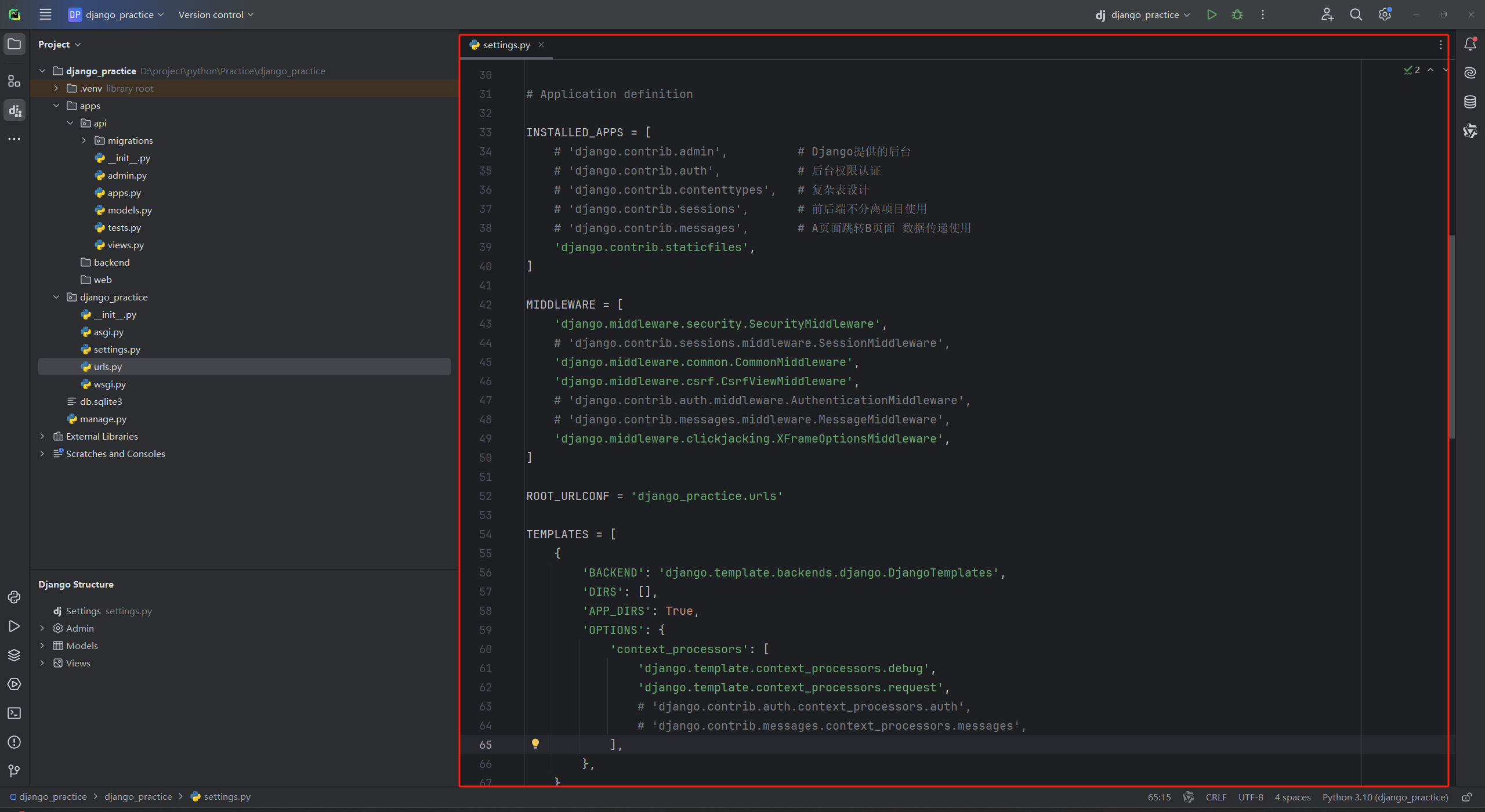
Task: Click the green Run button
Action: 1211,14
